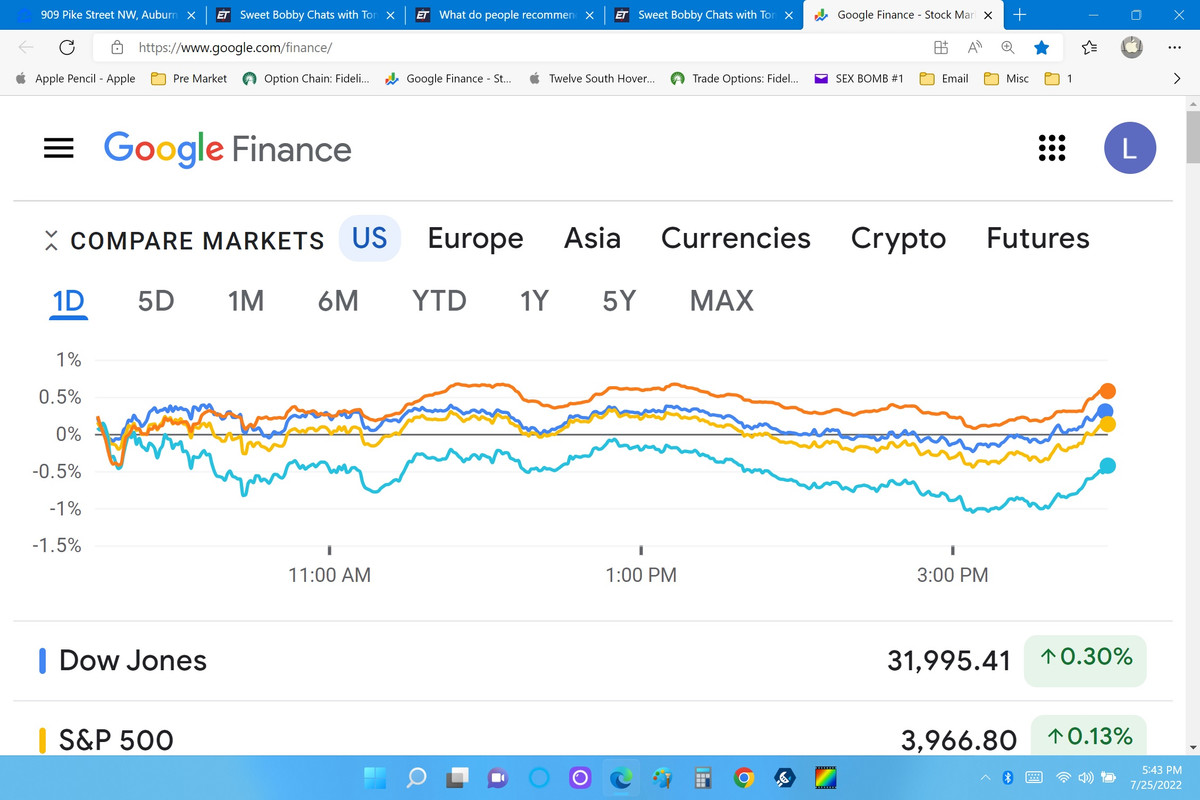Switch chart to 1M range
The height and width of the screenshot is (800, 1200).
point(245,301)
